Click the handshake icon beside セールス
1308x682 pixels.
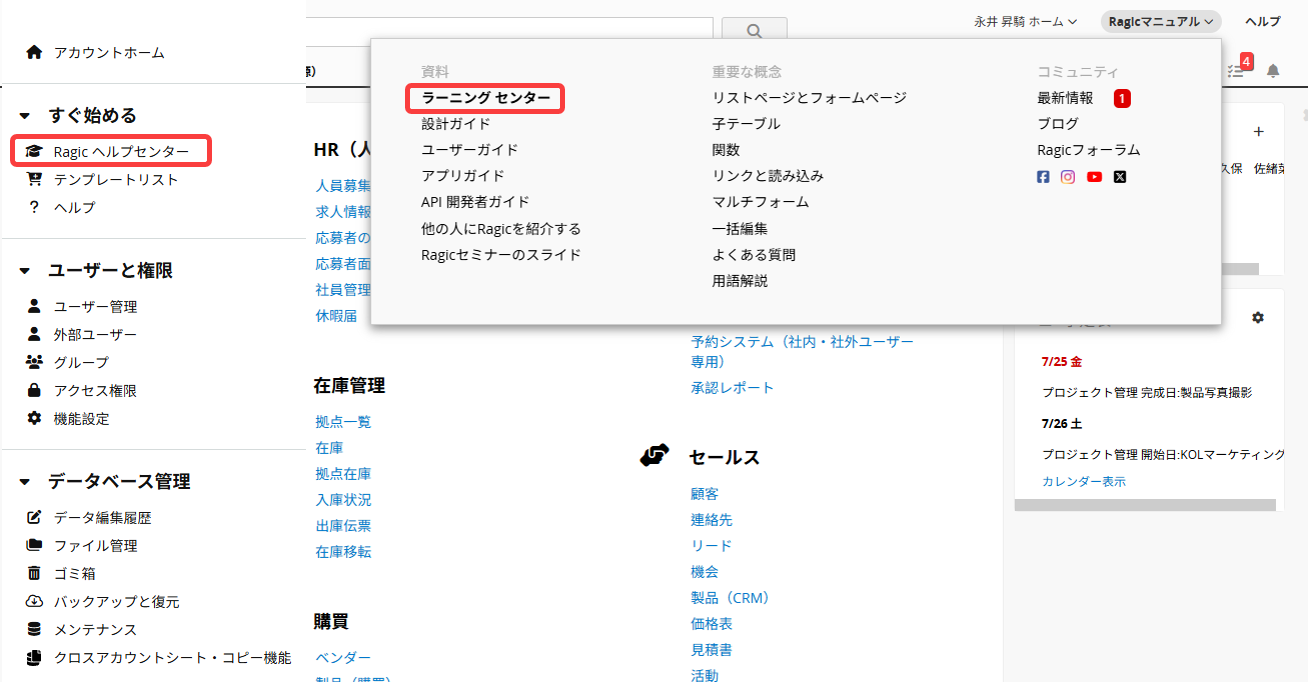(x=654, y=455)
